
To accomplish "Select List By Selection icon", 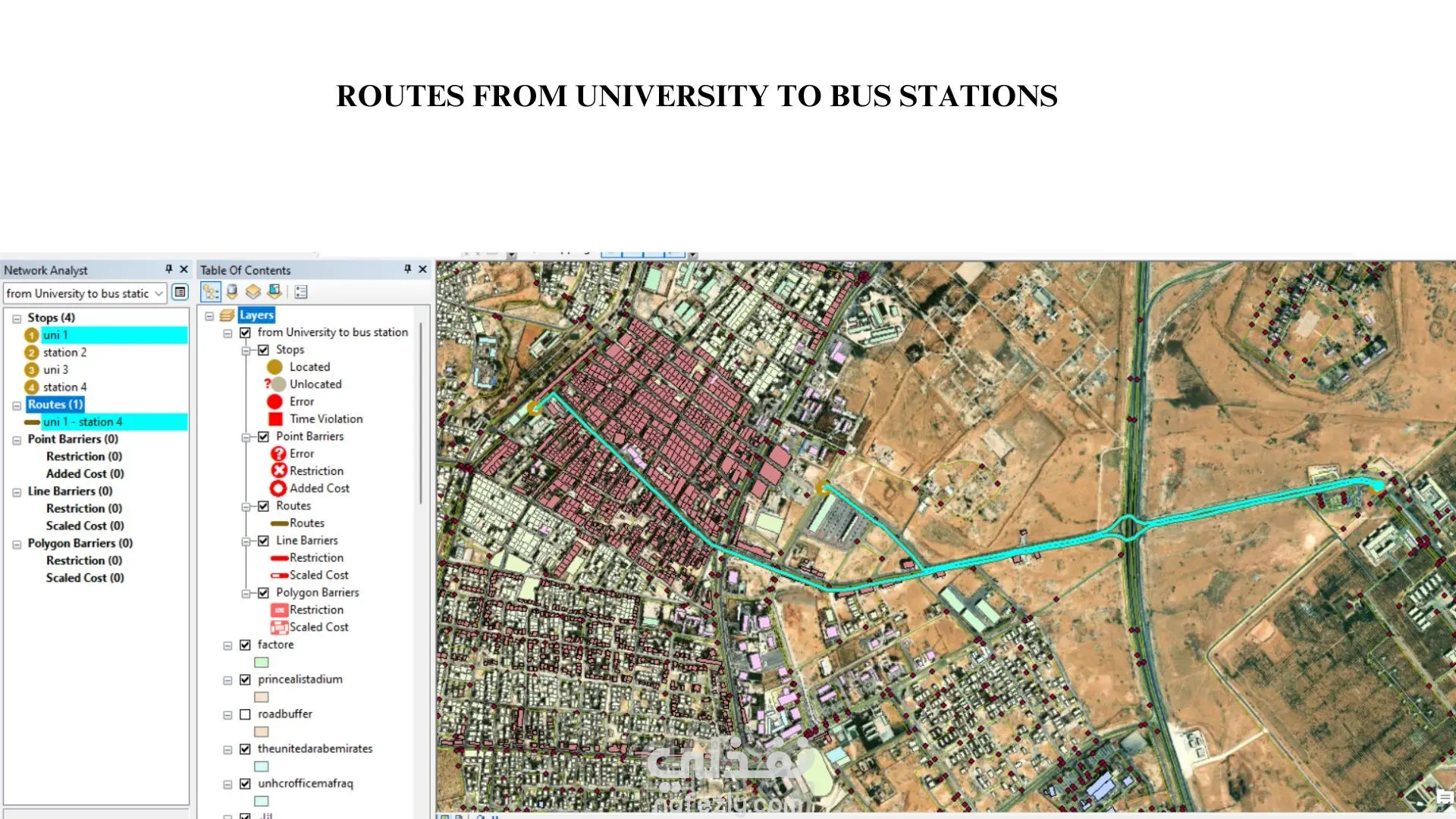I will 275,292.
